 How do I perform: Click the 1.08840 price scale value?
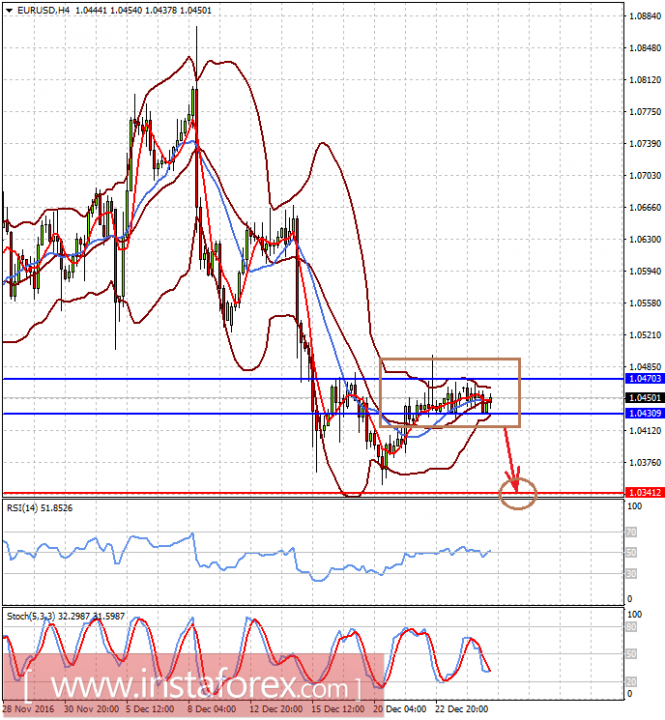tap(645, 16)
